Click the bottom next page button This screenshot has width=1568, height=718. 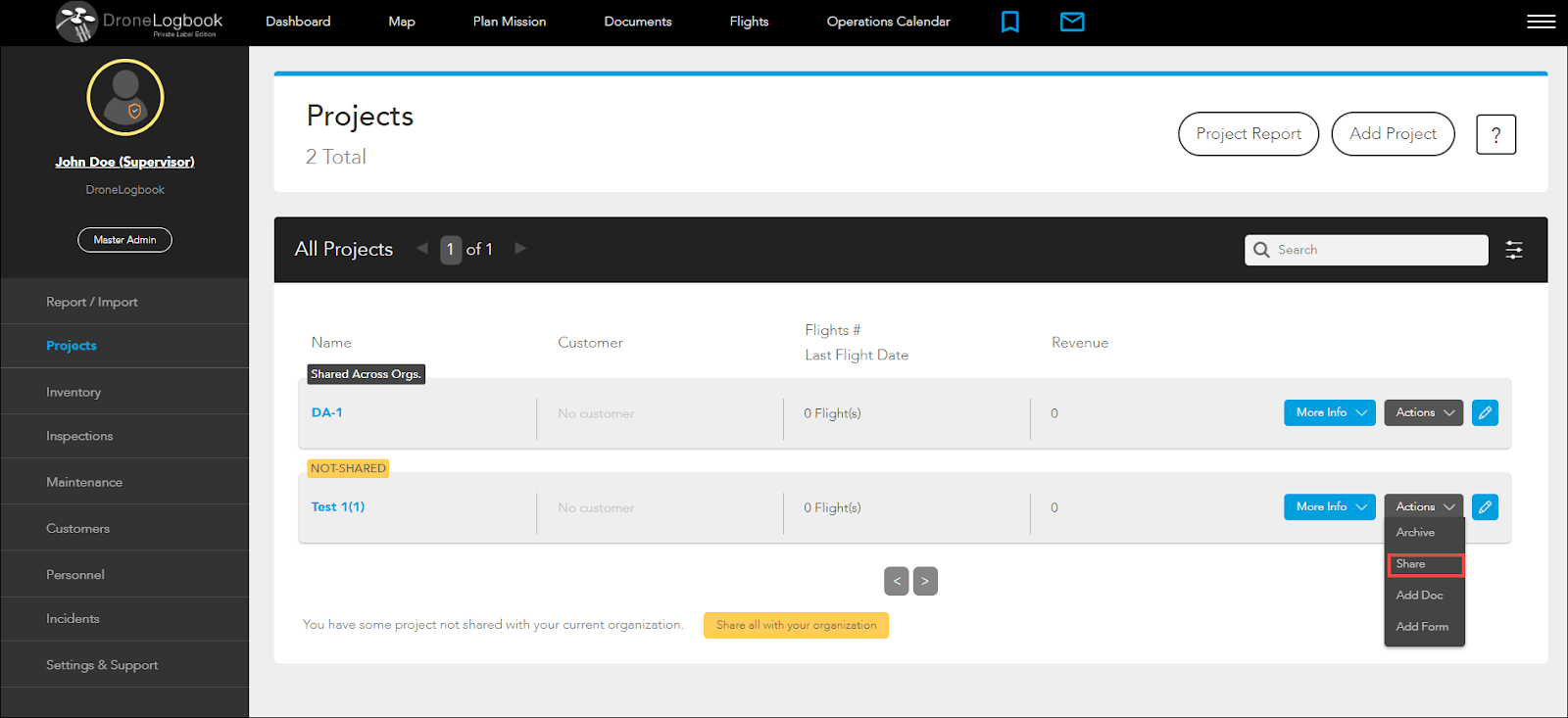pos(925,581)
